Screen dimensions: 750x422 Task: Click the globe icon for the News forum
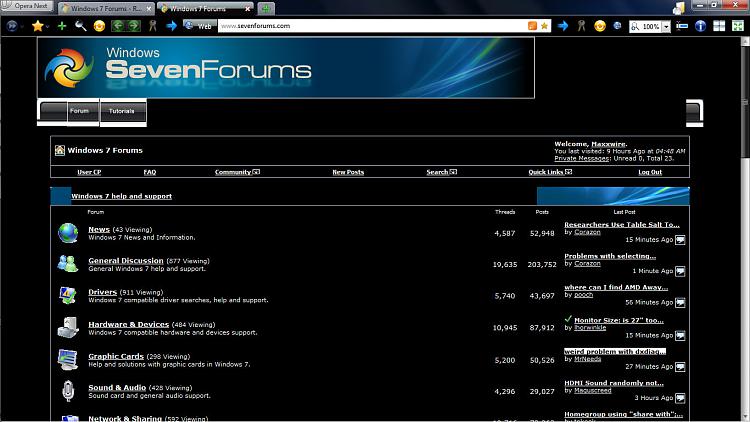coord(68,233)
